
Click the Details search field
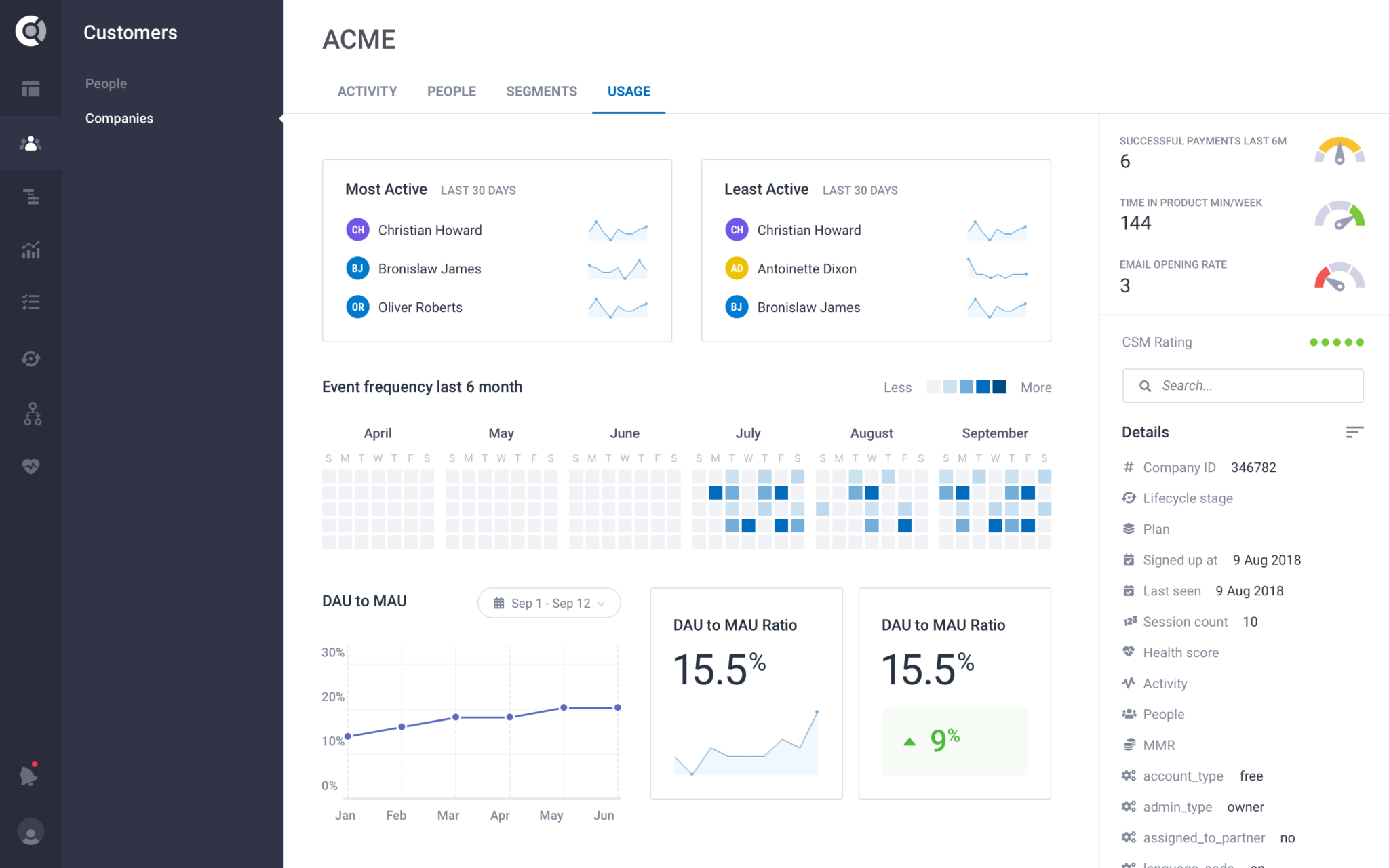click(x=1243, y=385)
